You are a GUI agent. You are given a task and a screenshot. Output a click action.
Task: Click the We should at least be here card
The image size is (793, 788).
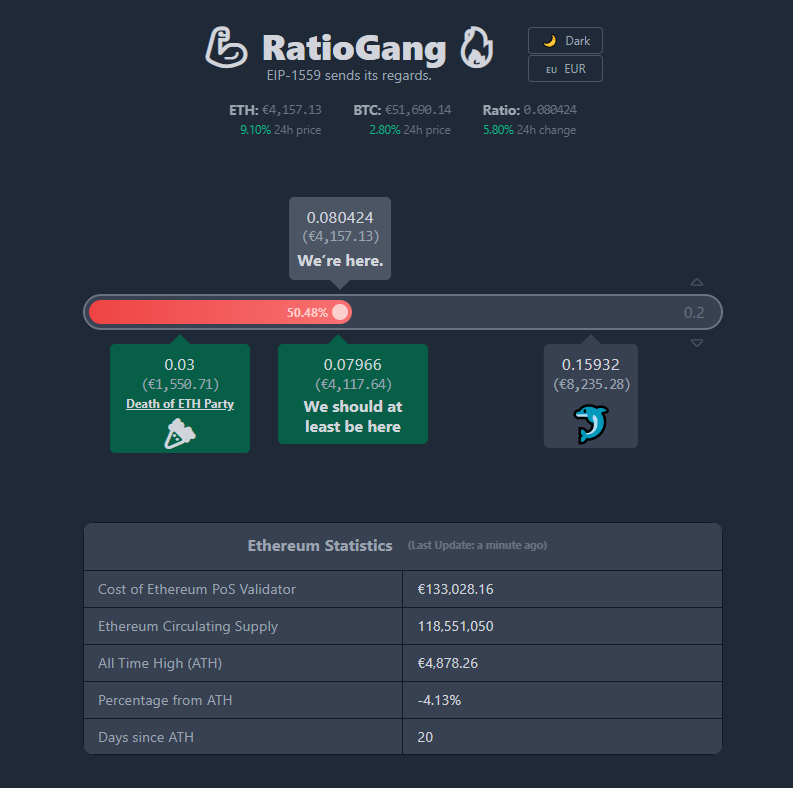[x=353, y=394]
